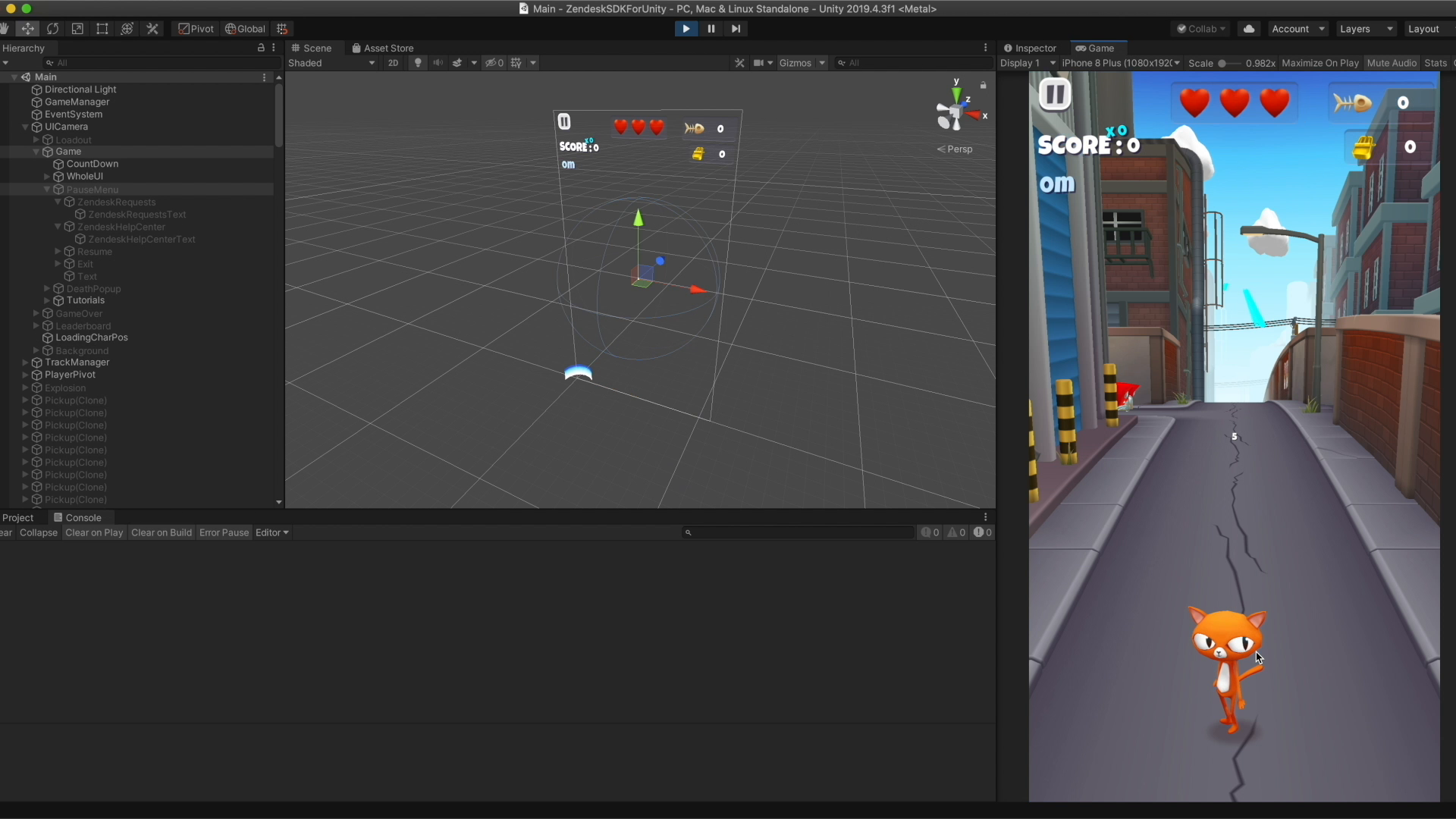Select GameManager in Hierarchy
Screen dimensions: 1456x819
[x=77, y=102]
